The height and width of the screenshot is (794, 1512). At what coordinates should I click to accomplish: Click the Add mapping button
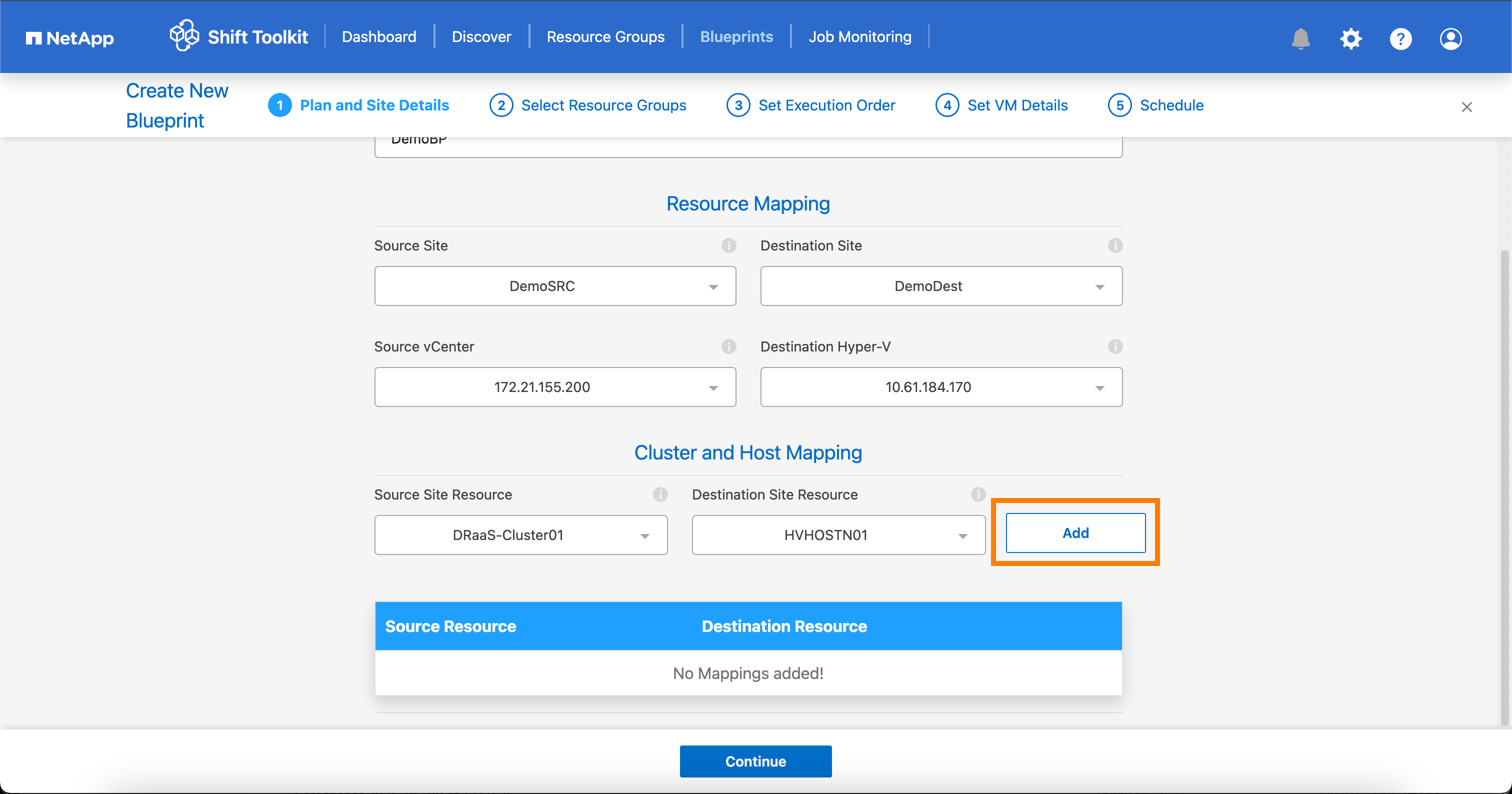[1075, 533]
